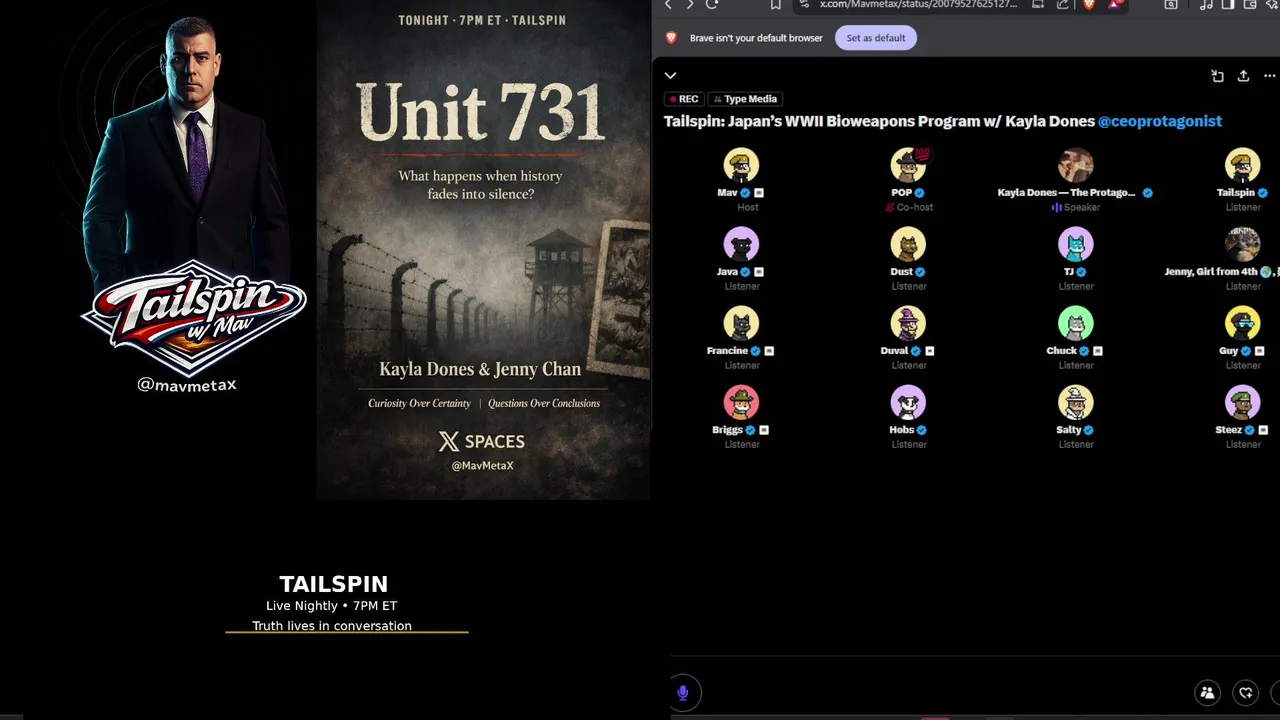Click the browser back arrow
Screen dimensions: 1280x720
click(x=669, y=5)
